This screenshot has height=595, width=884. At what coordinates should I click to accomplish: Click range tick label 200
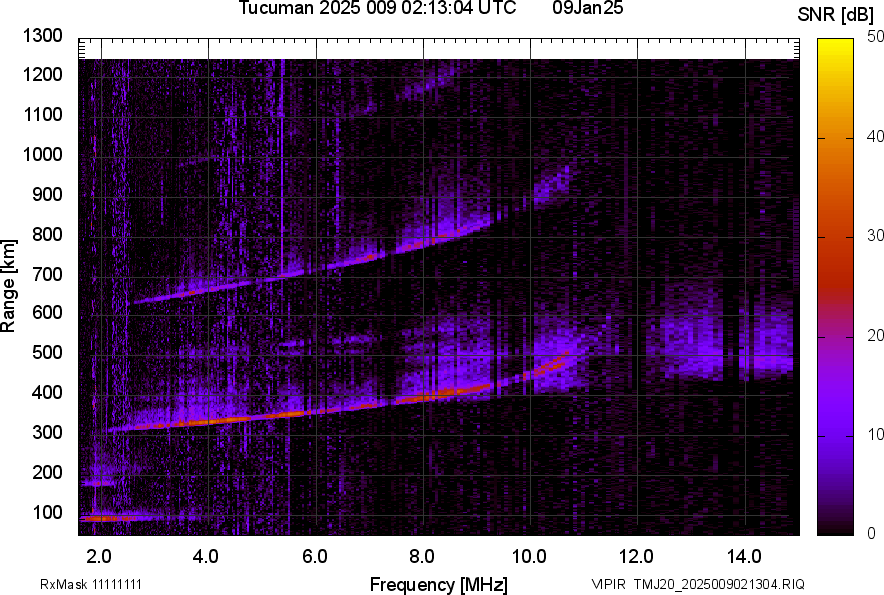(47, 472)
